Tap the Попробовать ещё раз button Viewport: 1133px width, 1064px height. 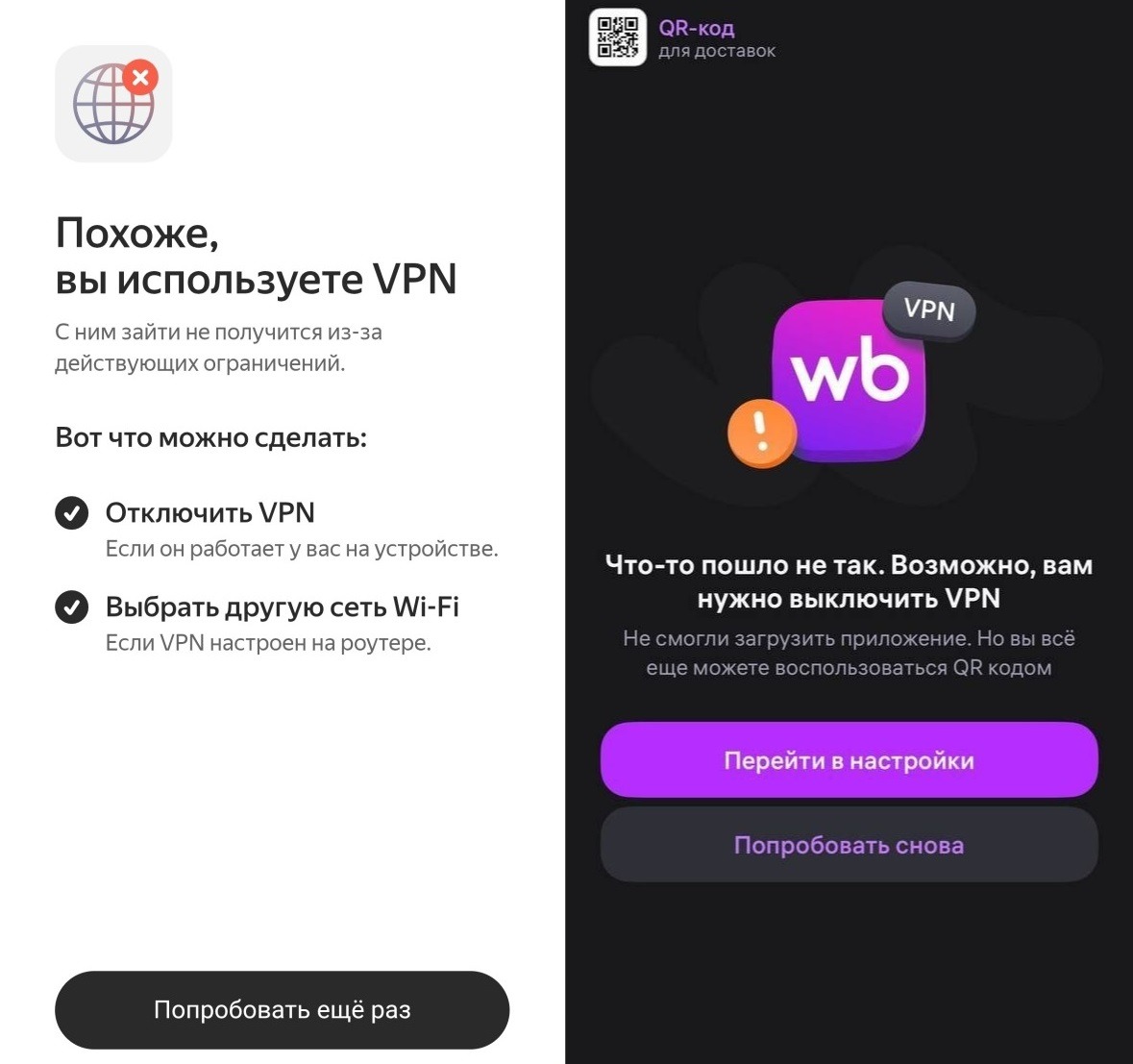pyautogui.click(x=283, y=1010)
